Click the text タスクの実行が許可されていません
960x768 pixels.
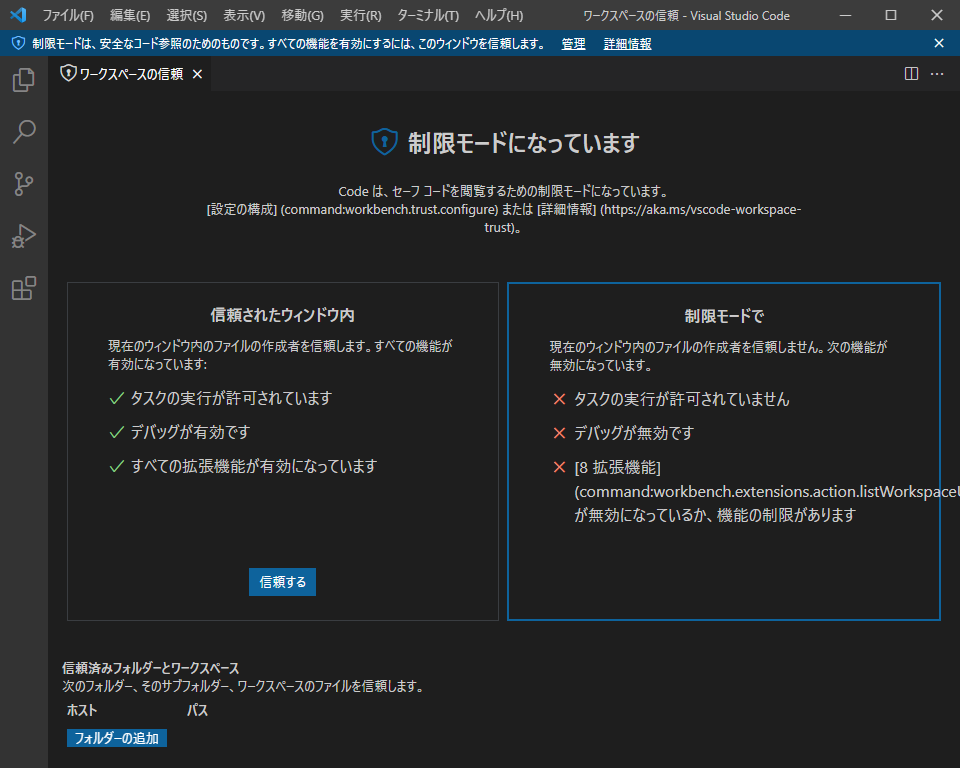681,399
